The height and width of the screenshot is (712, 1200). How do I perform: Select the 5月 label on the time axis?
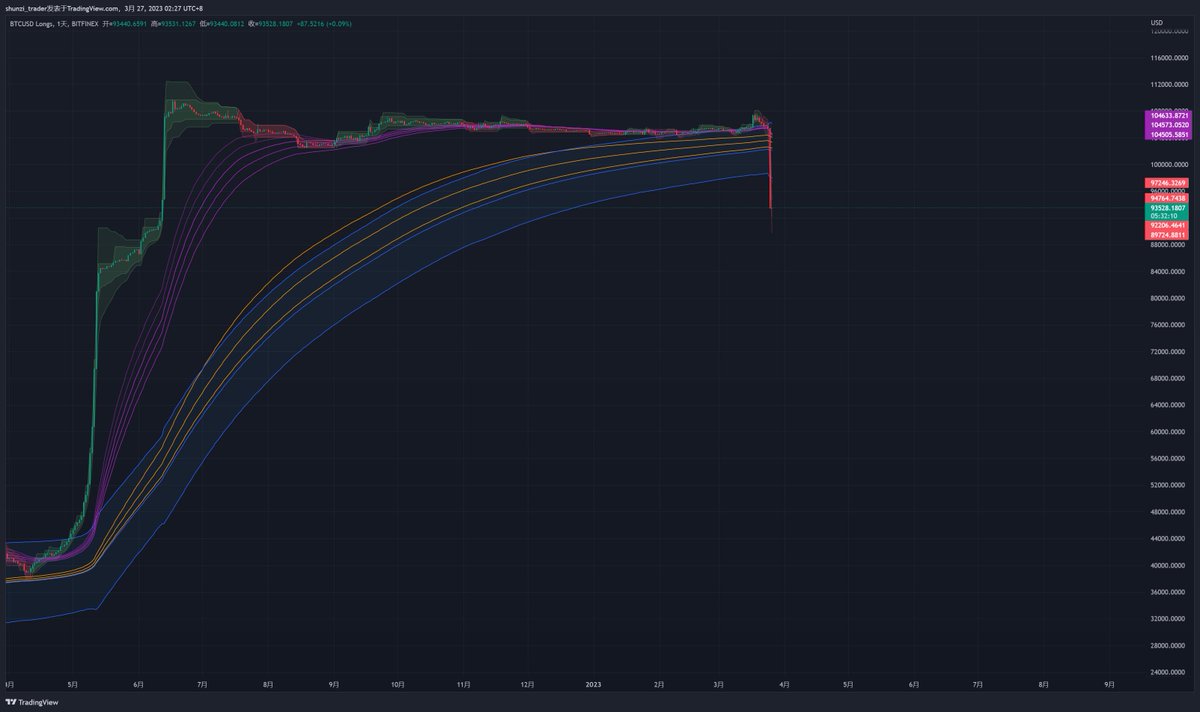coord(70,685)
